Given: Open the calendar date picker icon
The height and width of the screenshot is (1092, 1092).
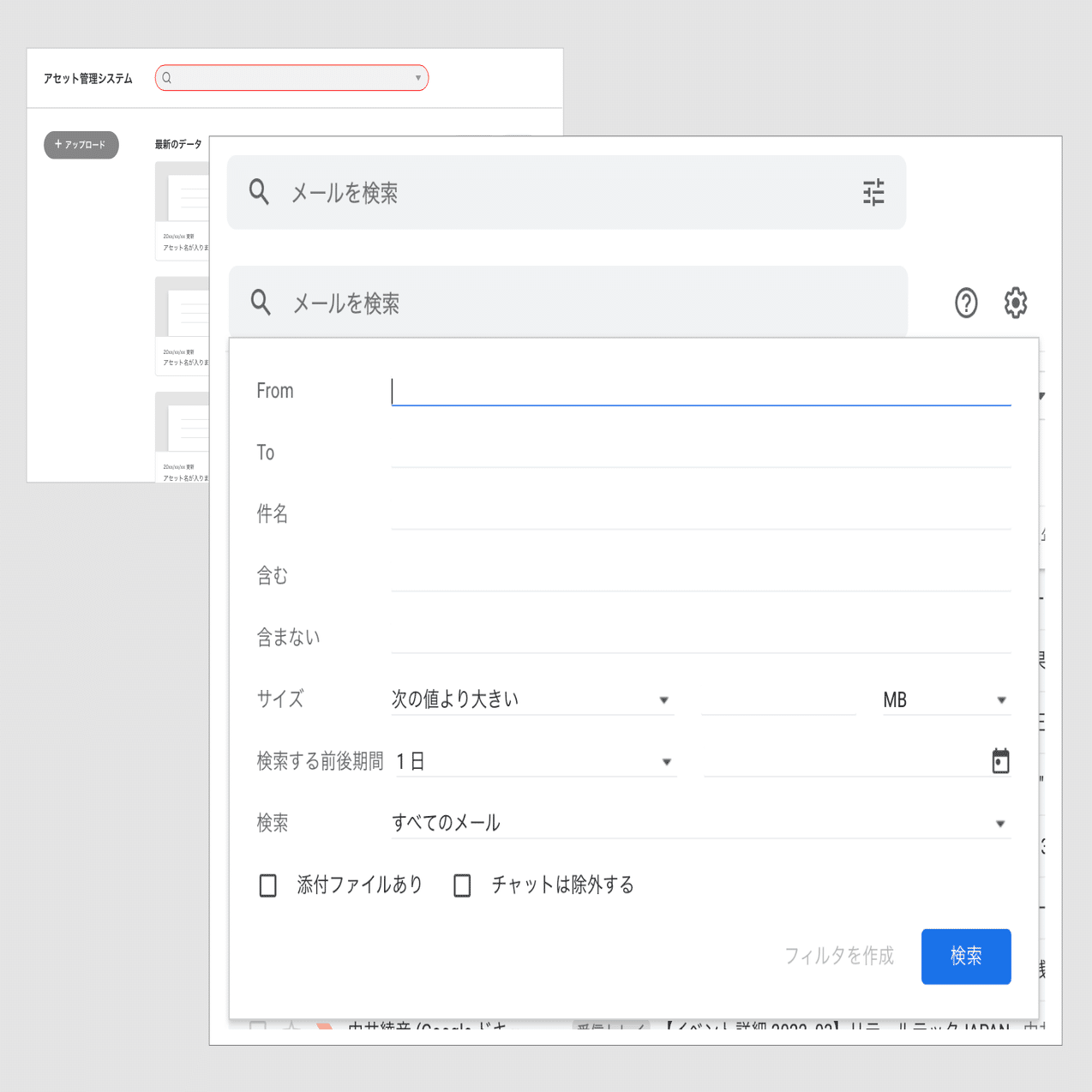Looking at the screenshot, I should 1000,759.
